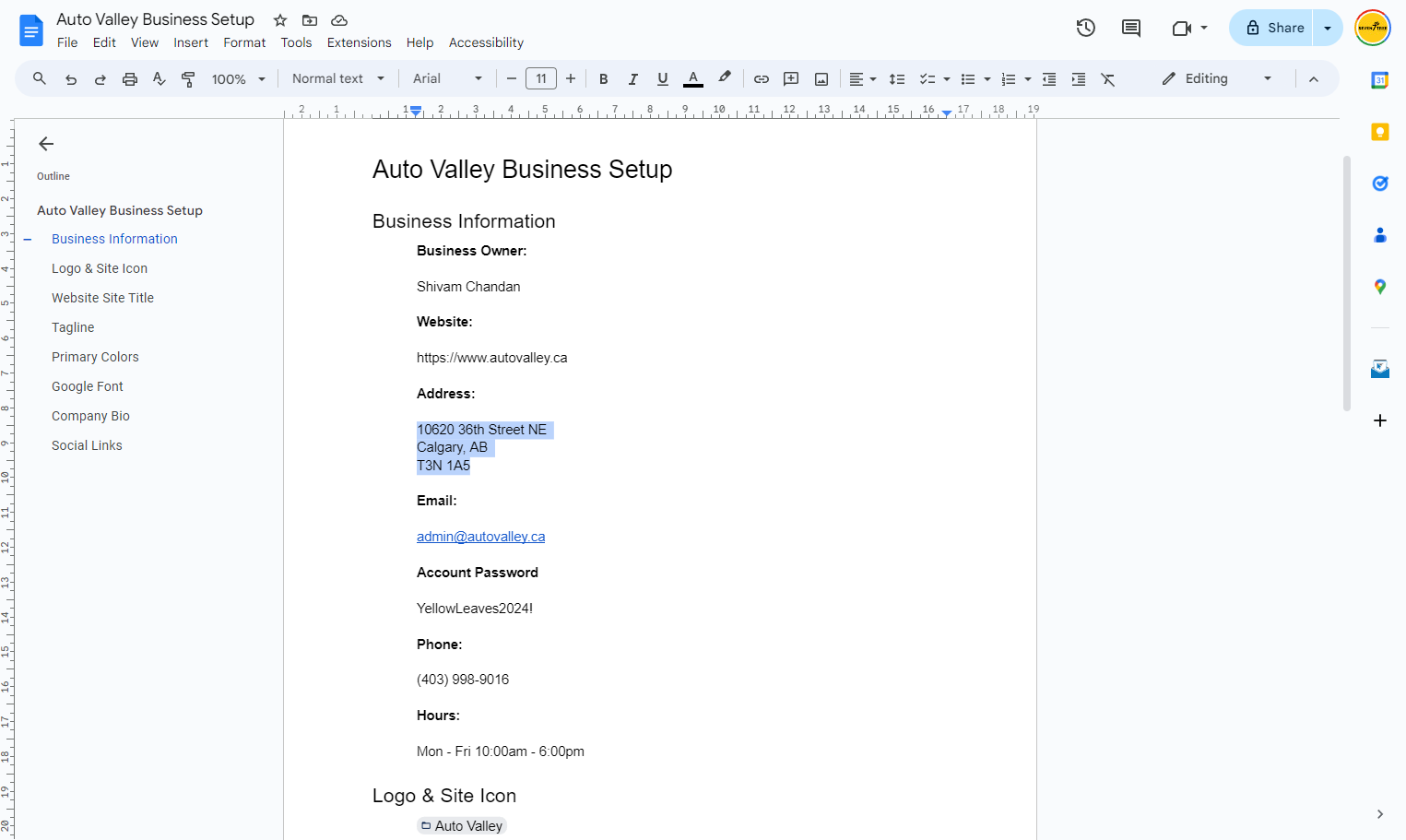This screenshot has height=840, width=1406.
Task: Undo the last action
Action: [x=71, y=79]
